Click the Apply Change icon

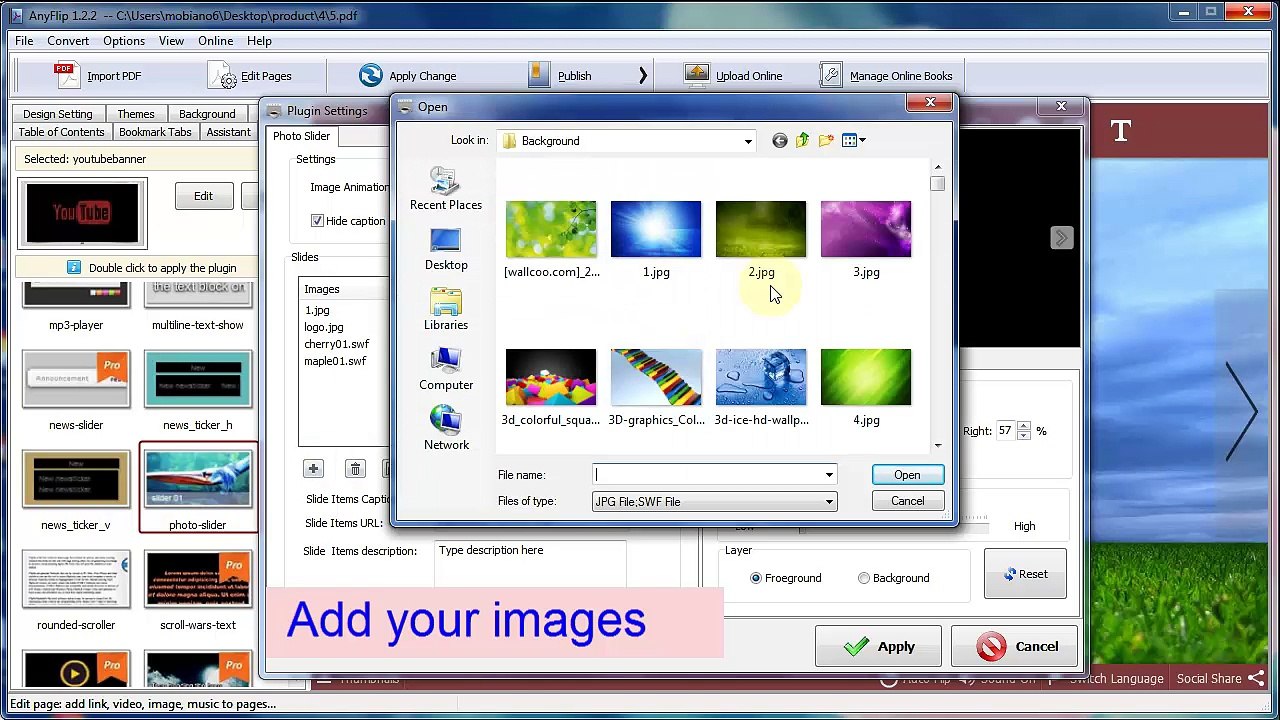pyautogui.click(x=371, y=75)
